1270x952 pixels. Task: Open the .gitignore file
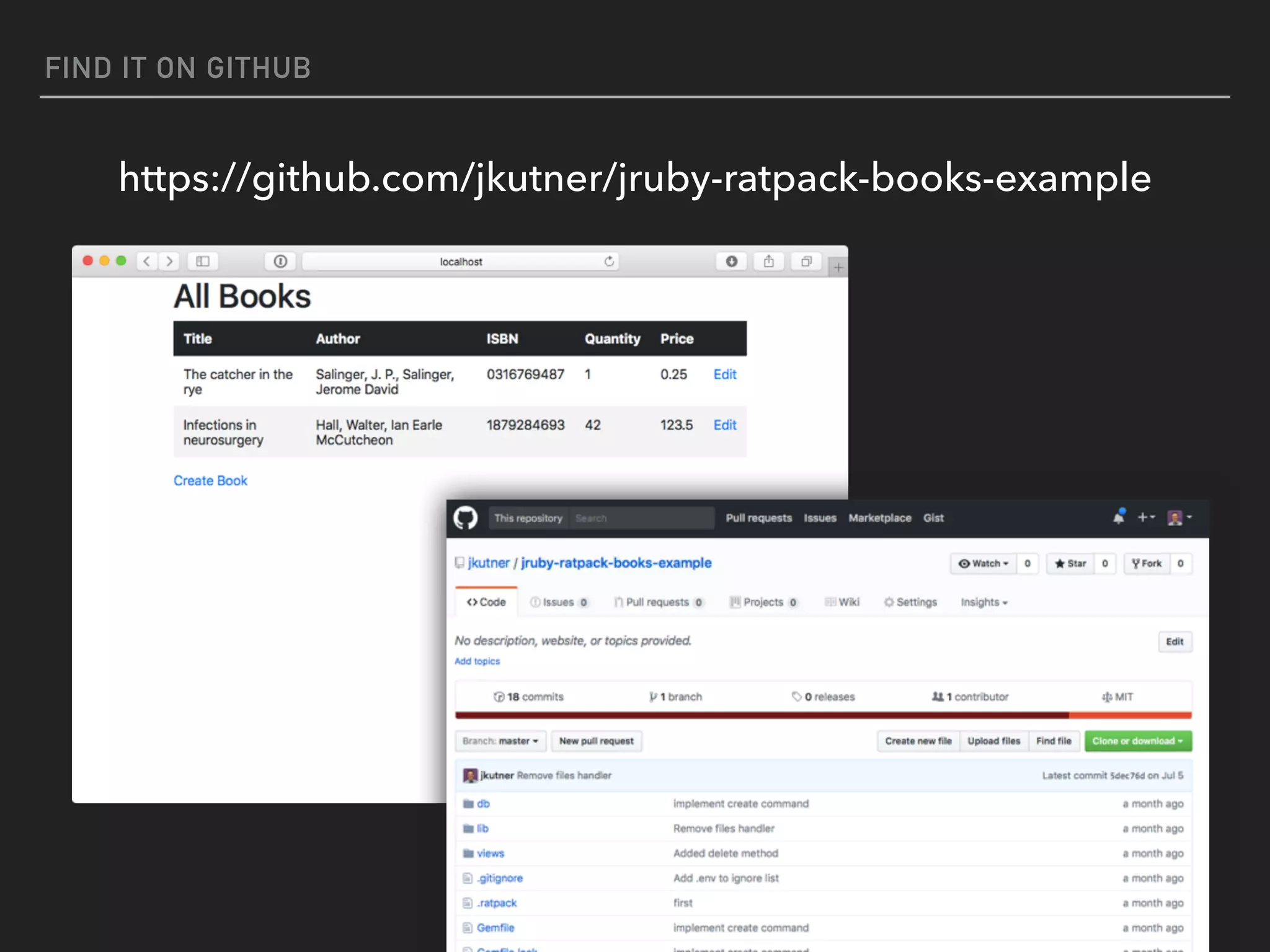(x=500, y=878)
